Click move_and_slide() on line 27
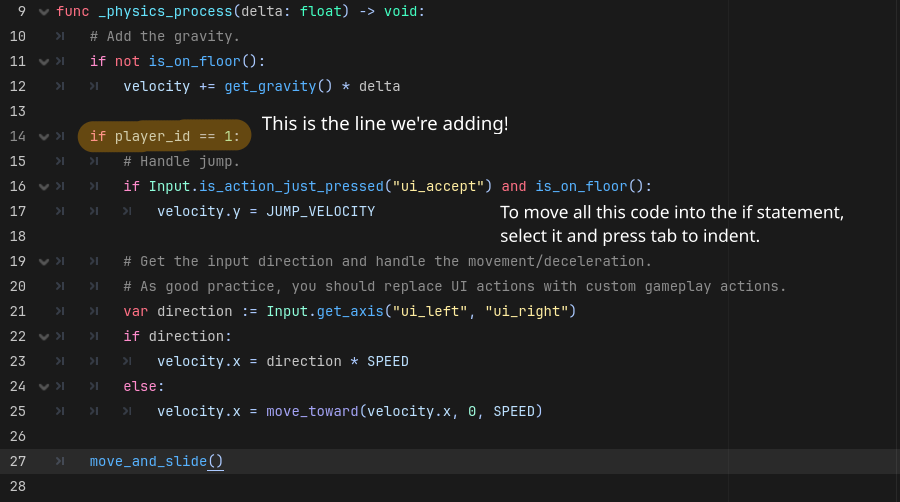900x502 pixels. tap(156, 461)
